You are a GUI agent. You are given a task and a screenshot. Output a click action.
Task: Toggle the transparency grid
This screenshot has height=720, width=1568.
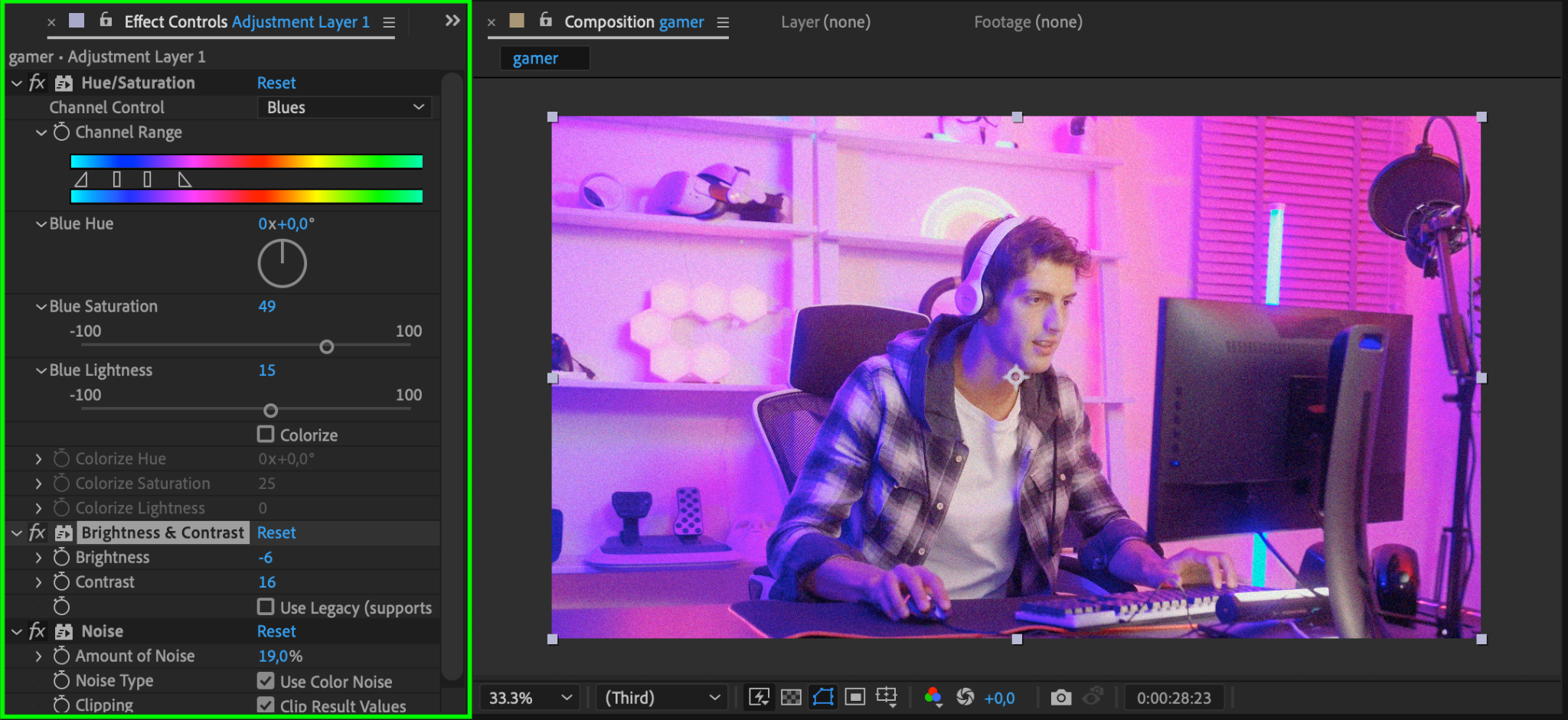[791, 697]
